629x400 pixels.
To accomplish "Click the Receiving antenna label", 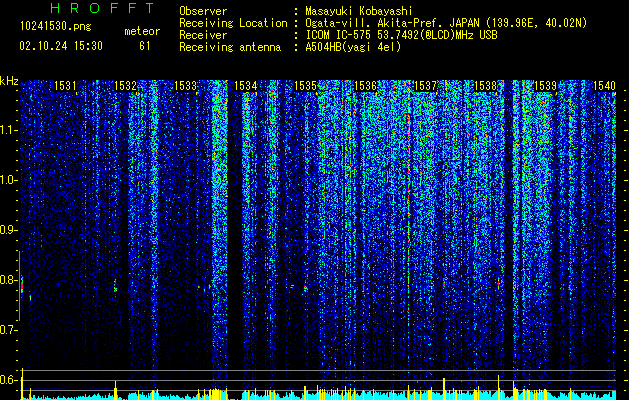I will (x=230, y=47).
